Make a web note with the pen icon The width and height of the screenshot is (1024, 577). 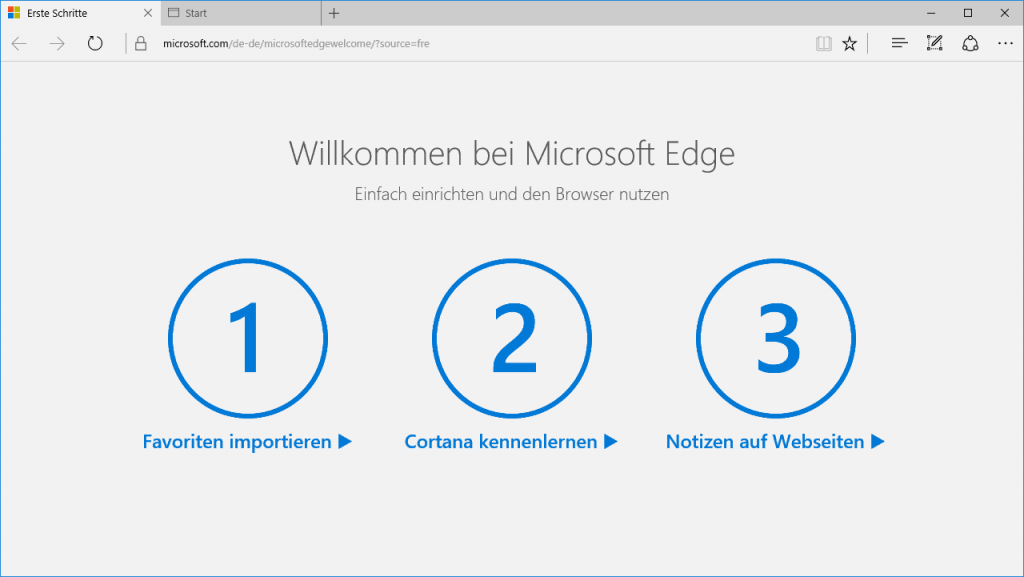(935, 43)
